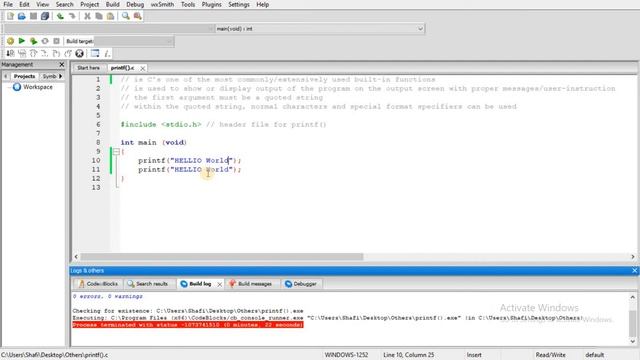Click the build log scroll down arrow
The image size is (640, 360).
coord(633,342)
